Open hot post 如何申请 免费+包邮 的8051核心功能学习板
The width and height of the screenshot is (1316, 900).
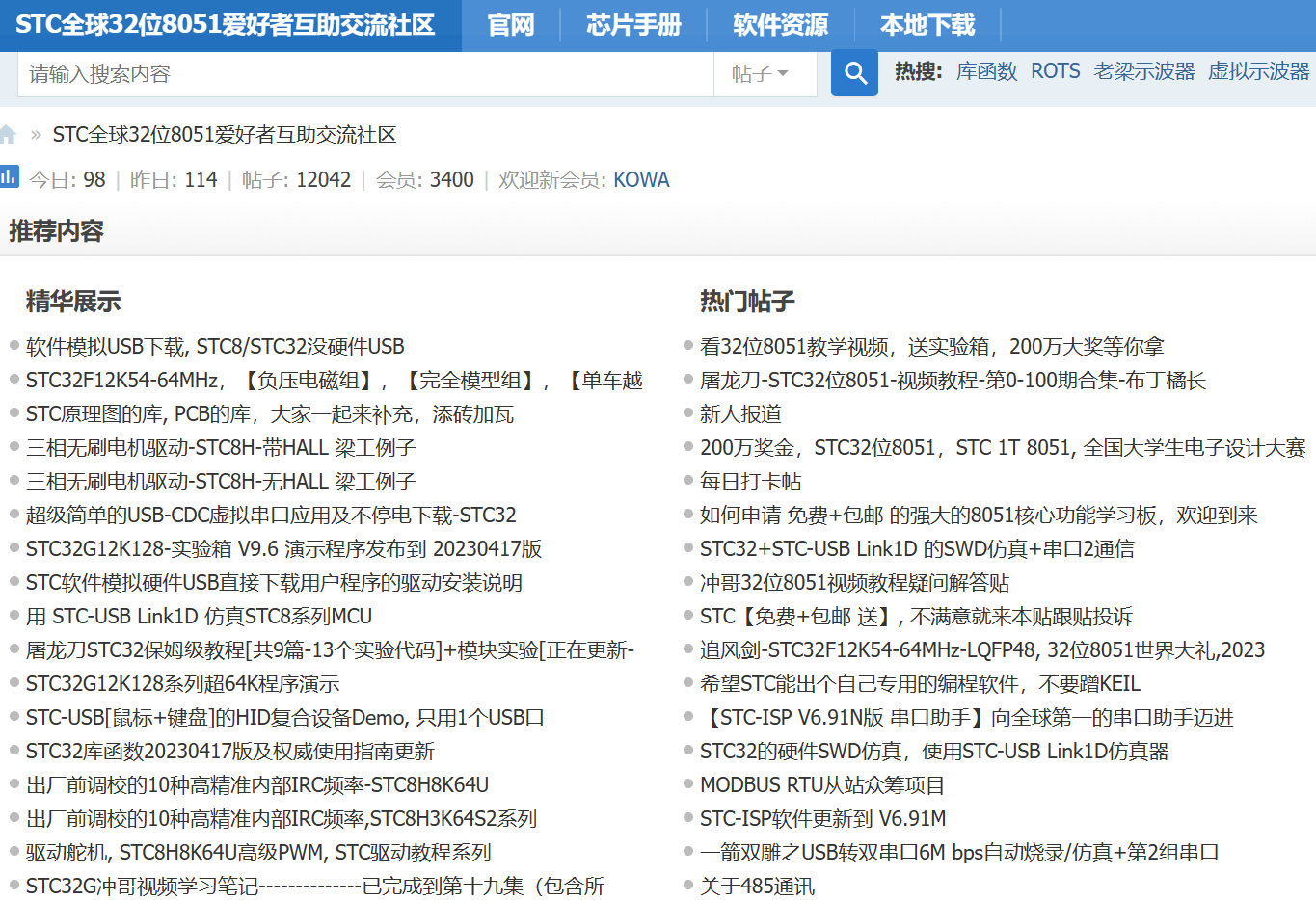pos(979,515)
